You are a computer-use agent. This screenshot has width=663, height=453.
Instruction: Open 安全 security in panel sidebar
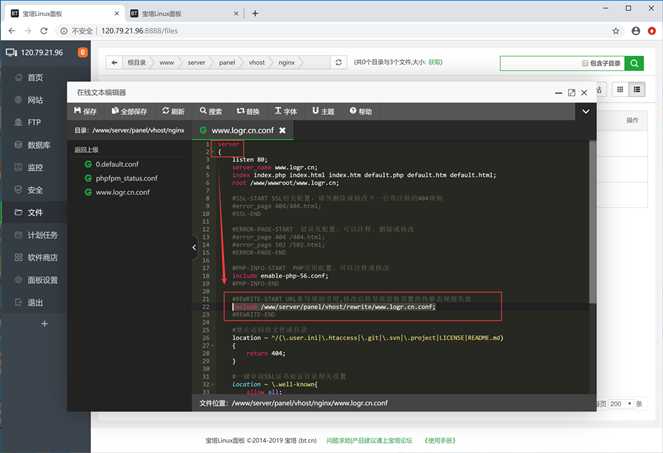pyautogui.click(x=35, y=190)
